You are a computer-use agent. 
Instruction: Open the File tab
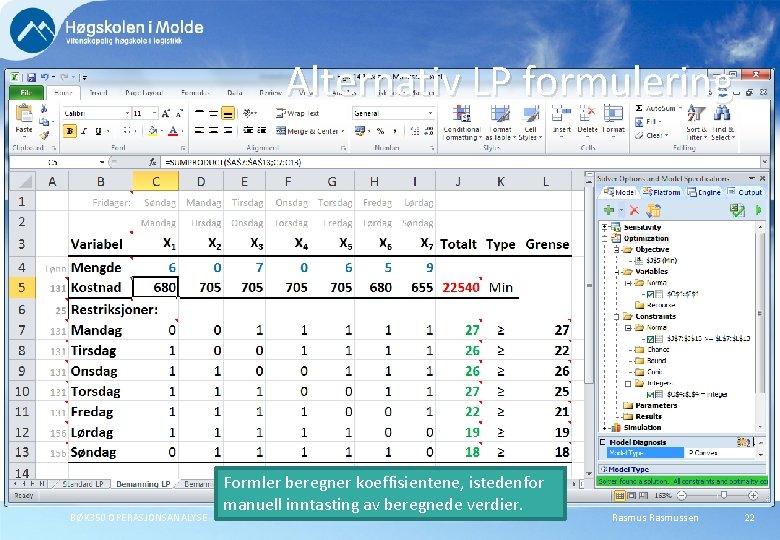25,92
